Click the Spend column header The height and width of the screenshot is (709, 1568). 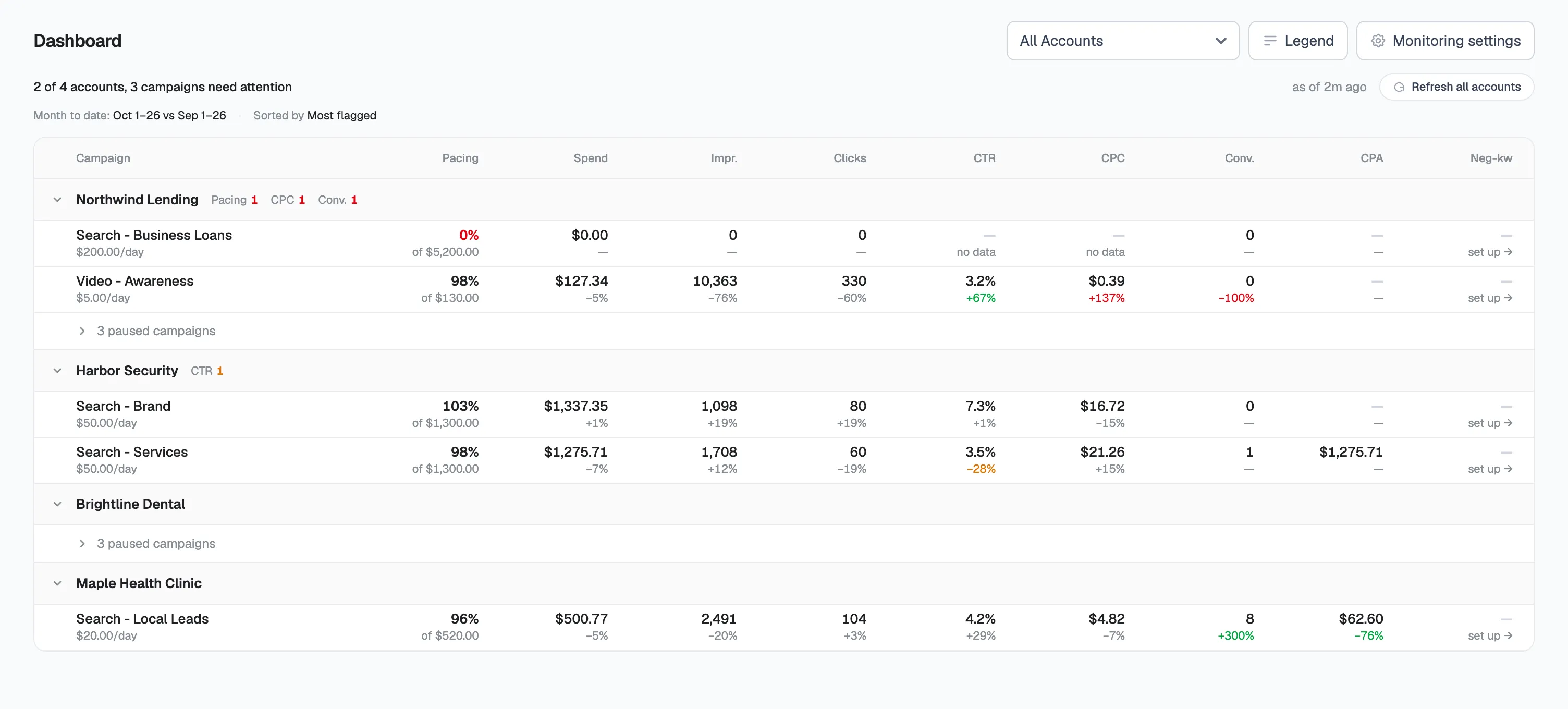coord(591,158)
